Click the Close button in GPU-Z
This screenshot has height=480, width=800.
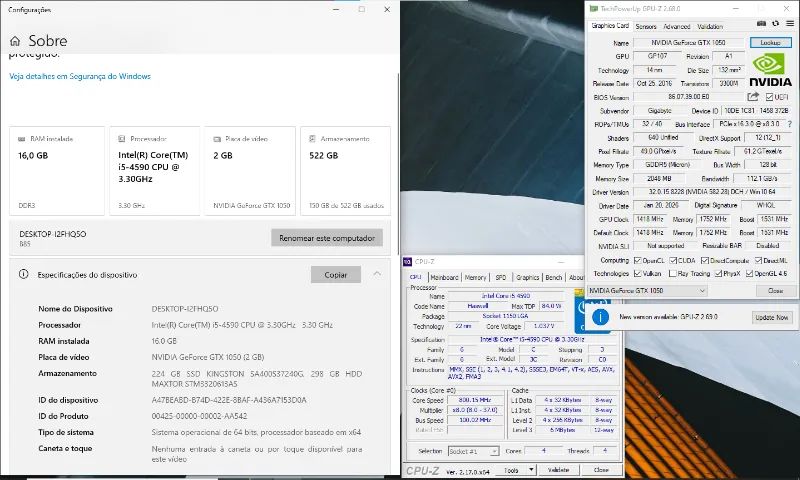click(x=776, y=290)
